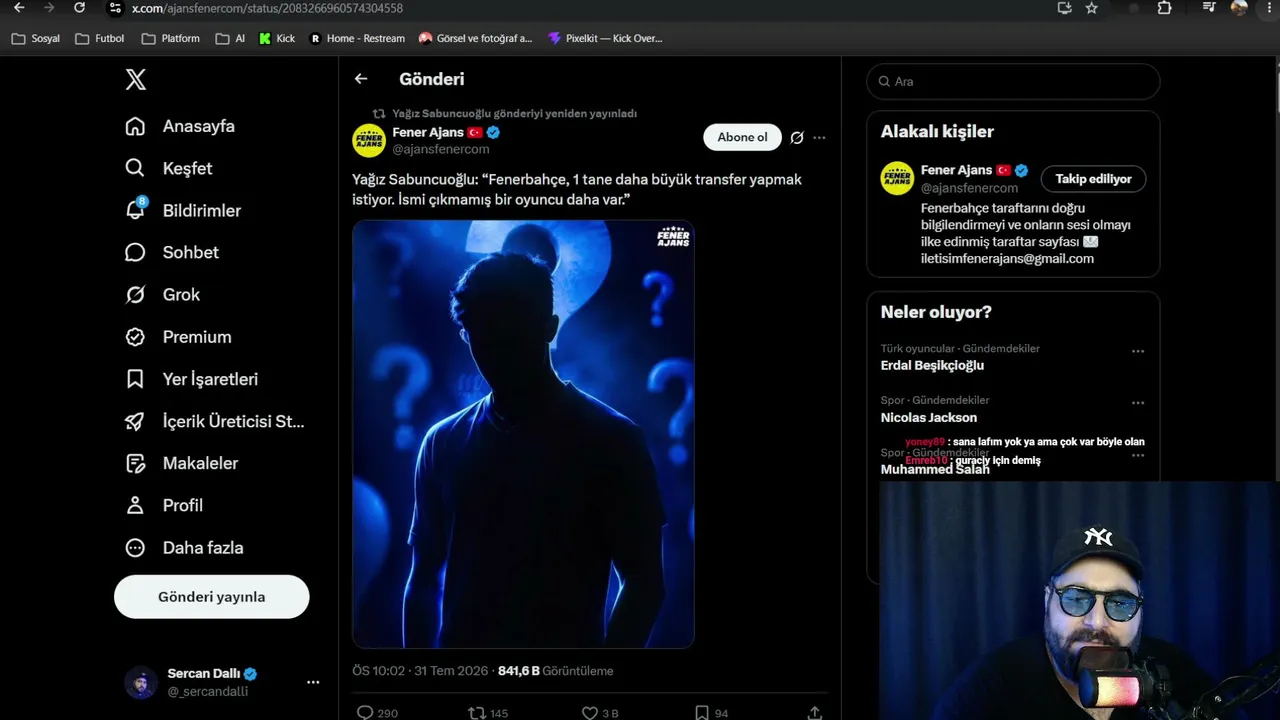This screenshot has height=720, width=1280.
Task: Click the bookmark icon showing 94
Action: coord(702,713)
